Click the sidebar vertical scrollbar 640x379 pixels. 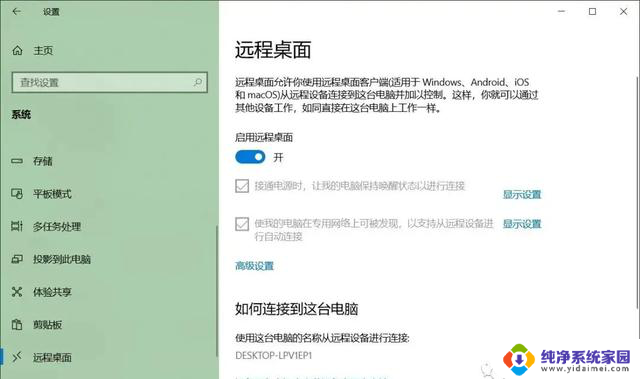click(x=217, y=290)
